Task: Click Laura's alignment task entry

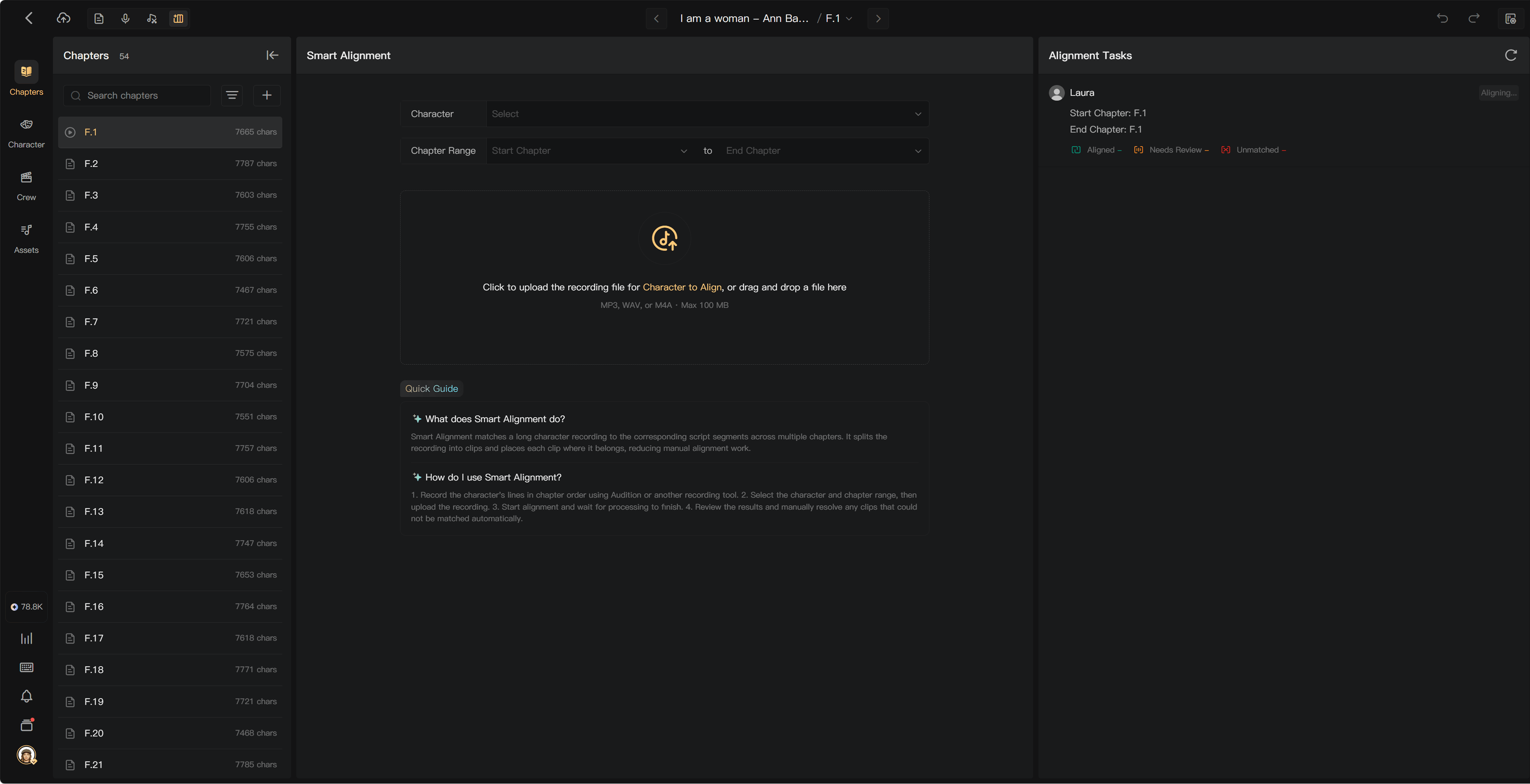Action: coord(1283,121)
